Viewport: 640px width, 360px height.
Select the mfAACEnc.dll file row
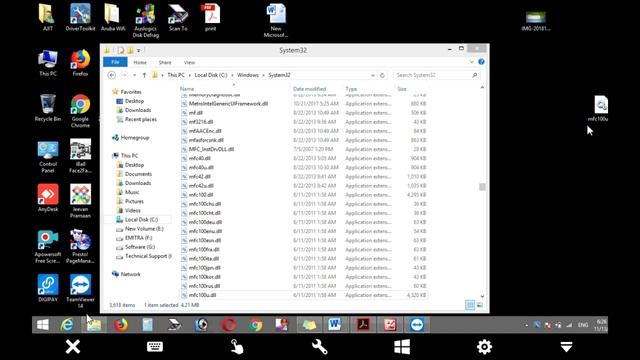[x=304, y=131]
